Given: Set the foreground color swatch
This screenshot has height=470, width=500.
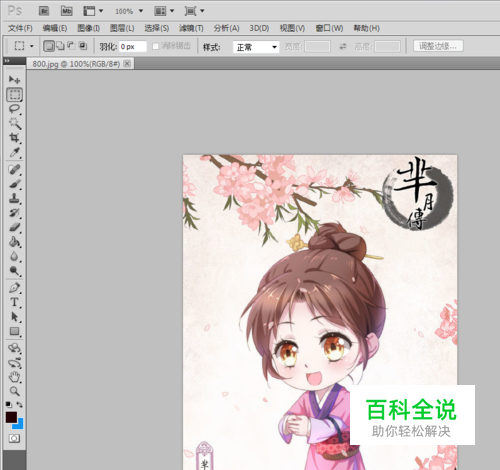Looking at the screenshot, I should click(11, 417).
